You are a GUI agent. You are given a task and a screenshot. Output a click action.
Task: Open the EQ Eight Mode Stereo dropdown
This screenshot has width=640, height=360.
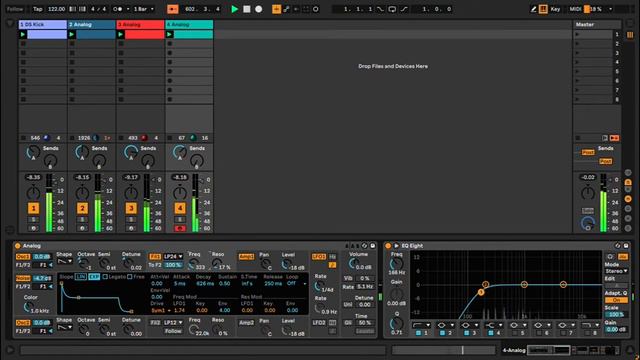pyautogui.click(x=616, y=271)
